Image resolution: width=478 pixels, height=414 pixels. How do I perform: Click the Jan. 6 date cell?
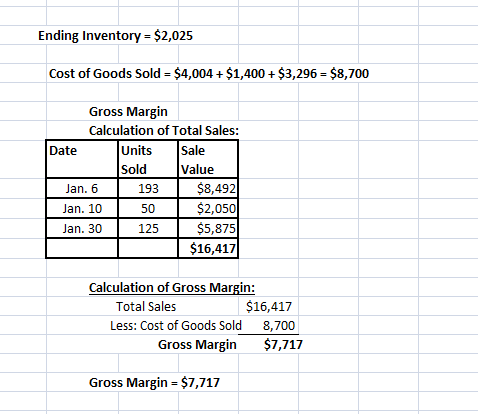point(82,188)
